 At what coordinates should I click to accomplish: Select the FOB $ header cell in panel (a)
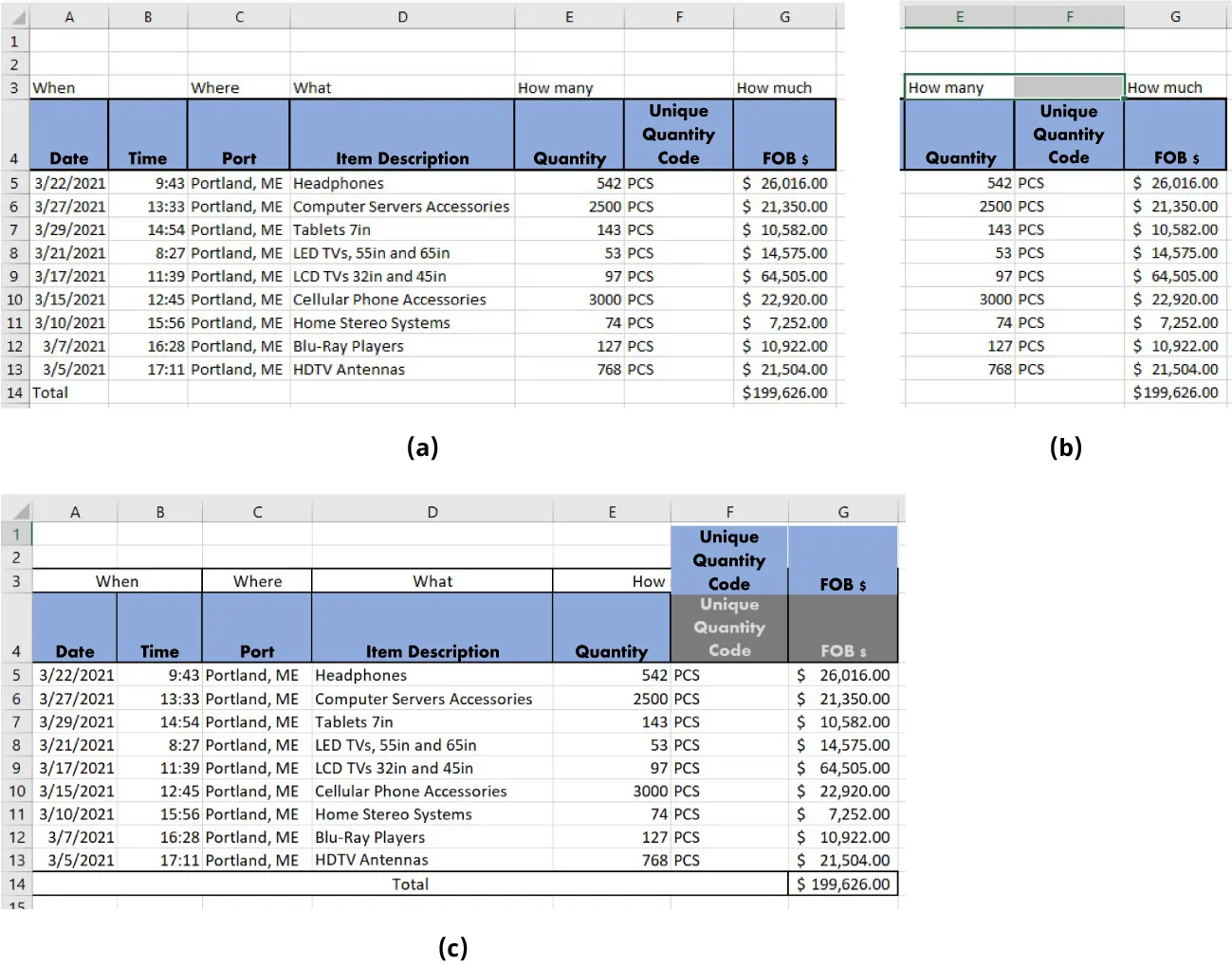(x=784, y=134)
